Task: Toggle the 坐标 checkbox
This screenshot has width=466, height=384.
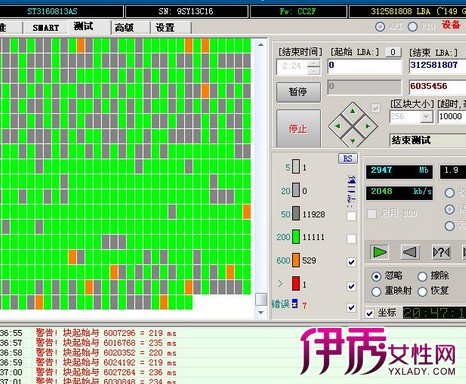Action: [369, 313]
